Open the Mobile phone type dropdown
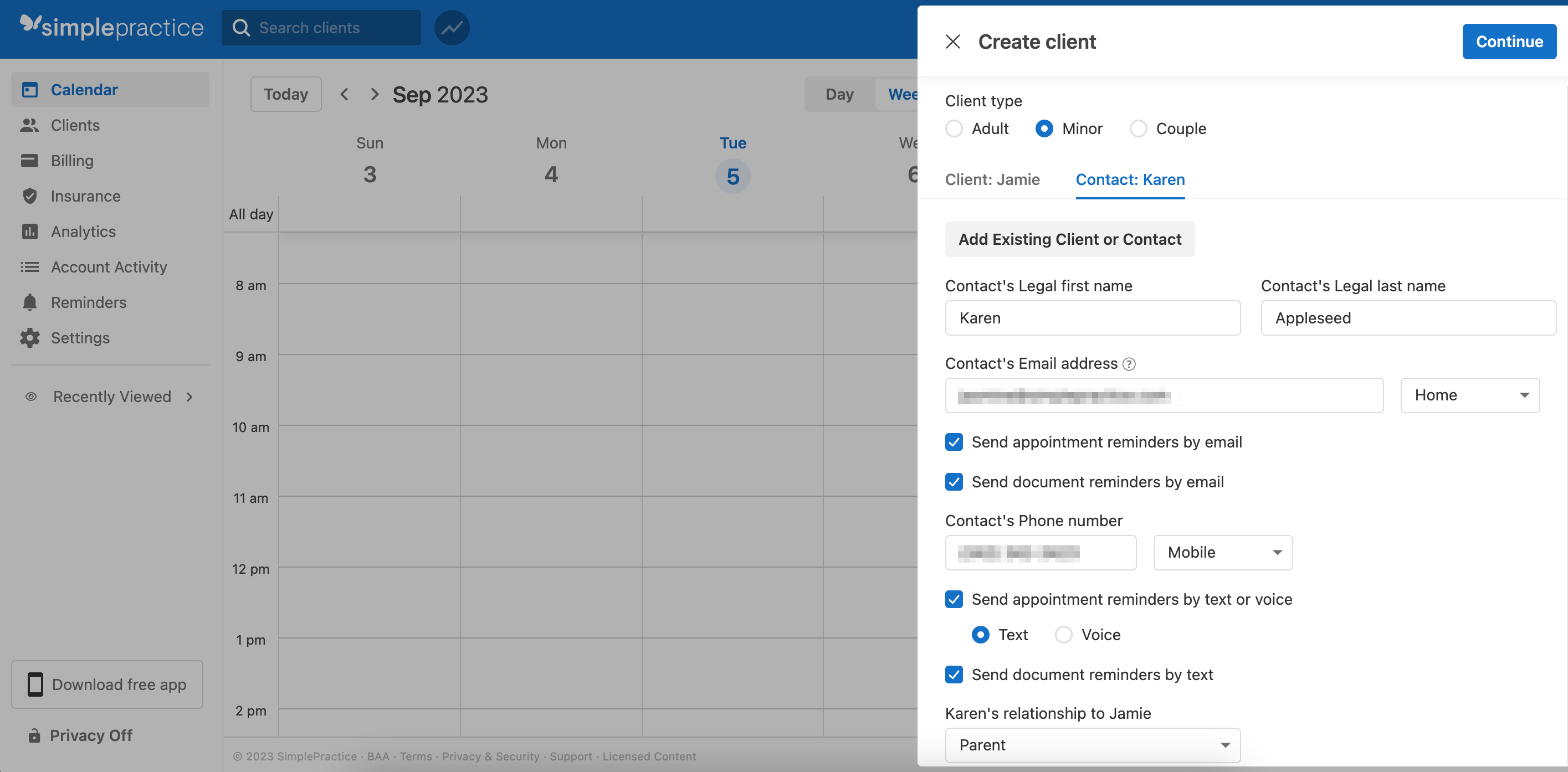Screen dimensions: 1568x772 pos(1222,552)
